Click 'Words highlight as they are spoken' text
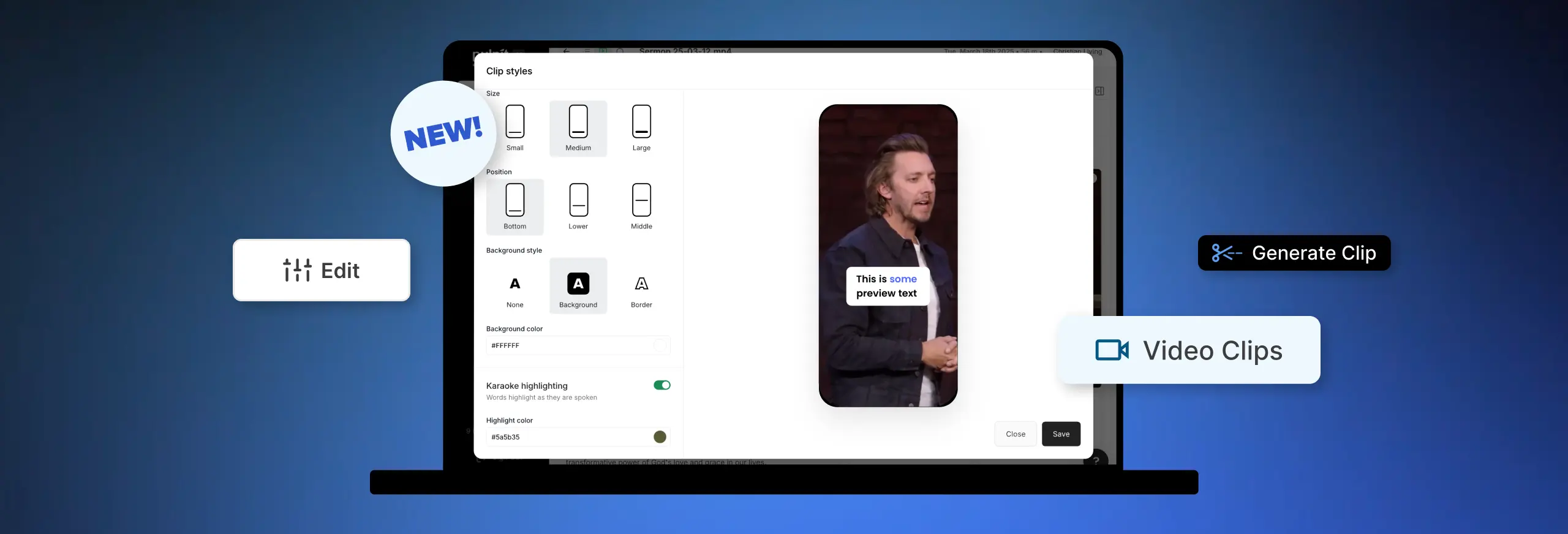Image resolution: width=1568 pixels, height=534 pixels. tap(541, 397)
